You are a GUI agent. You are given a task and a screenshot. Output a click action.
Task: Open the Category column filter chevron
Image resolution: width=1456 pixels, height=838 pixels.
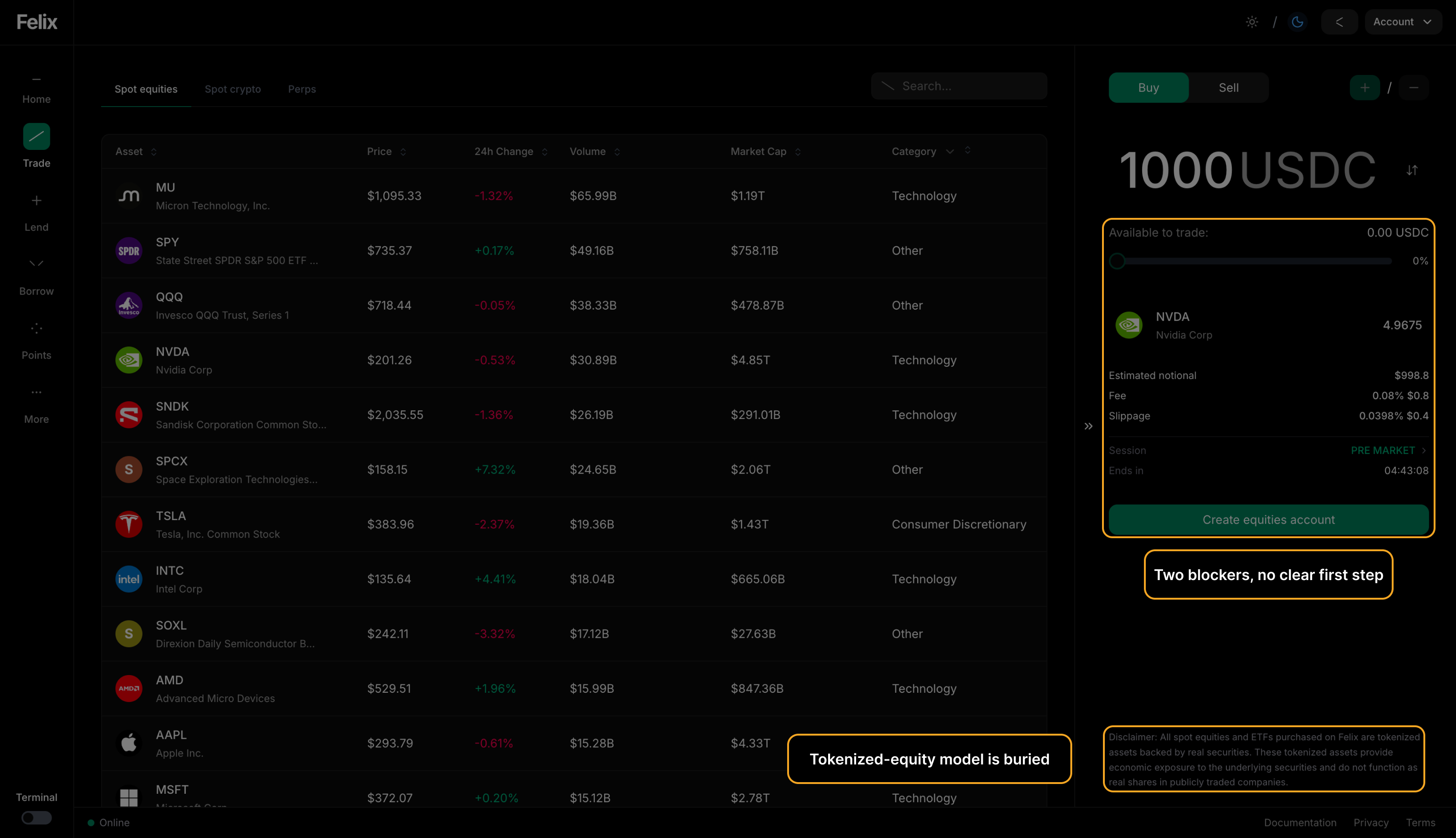point(949,151)
